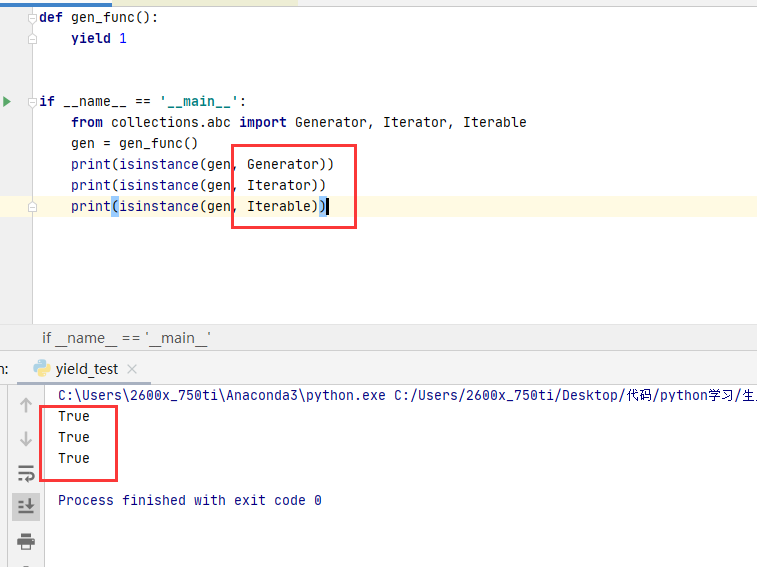Click the word Iterator in second print
The width and height of the screenshot is (757, 567).
[x=279, y=185]
